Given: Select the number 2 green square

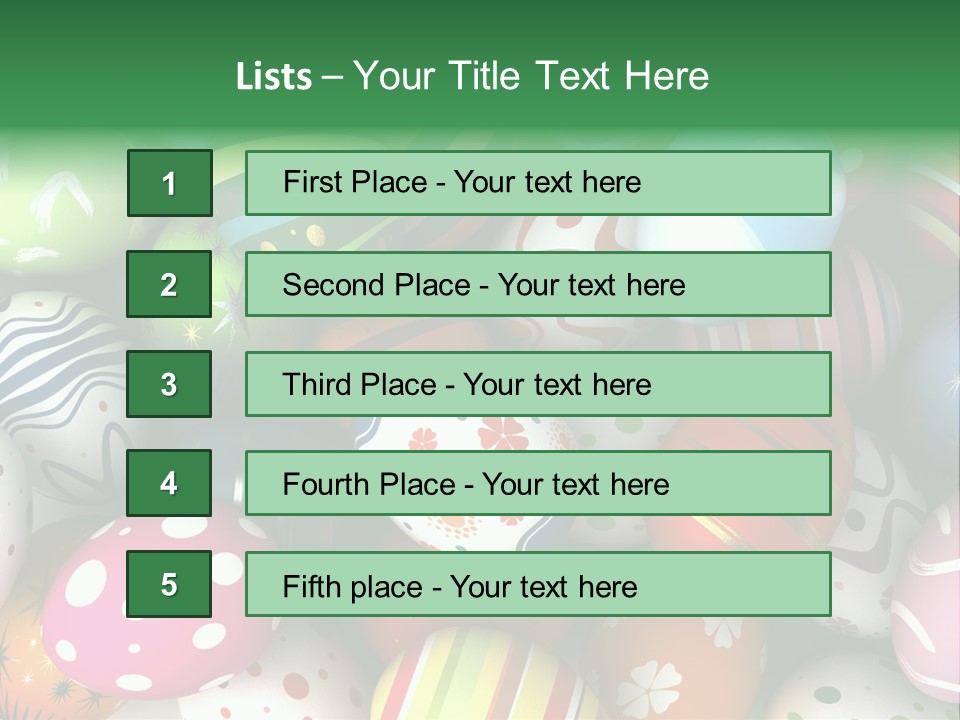Looking at the screenshot, I should pyautogui.click(x=169, y=284).
